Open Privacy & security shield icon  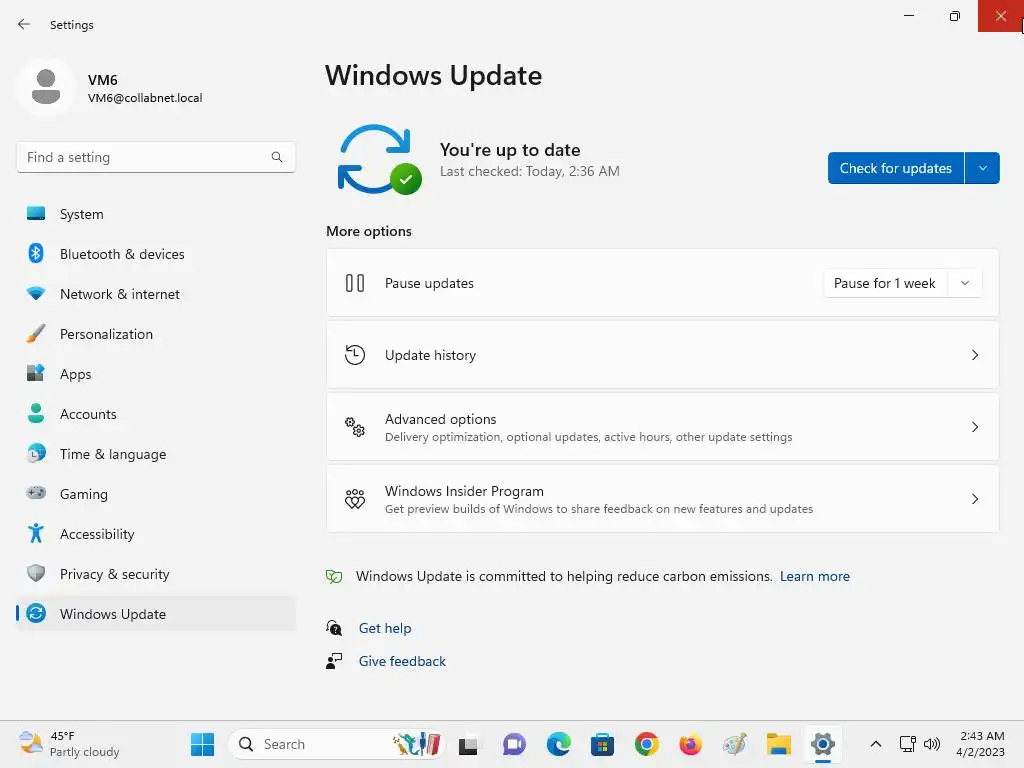36,573
